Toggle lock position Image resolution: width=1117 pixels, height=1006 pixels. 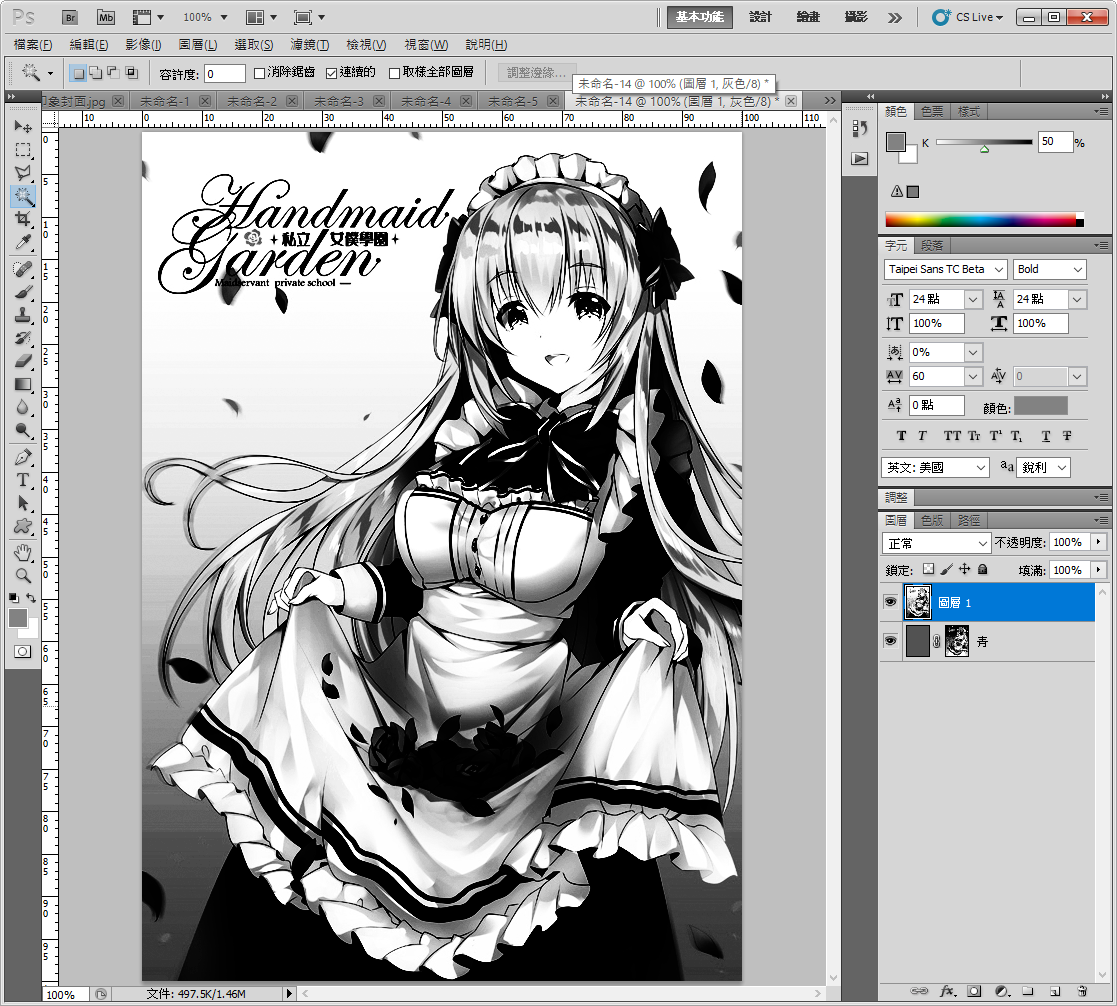(x=965, y=569)
